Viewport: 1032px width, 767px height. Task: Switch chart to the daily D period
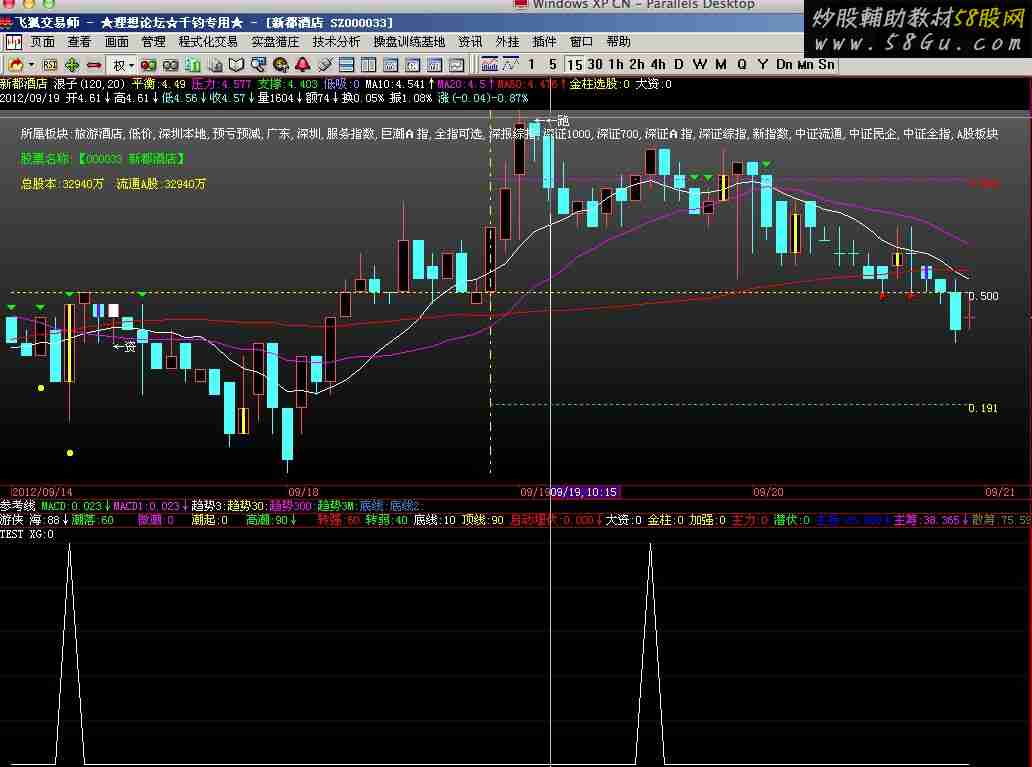click(x=679, y=65)
